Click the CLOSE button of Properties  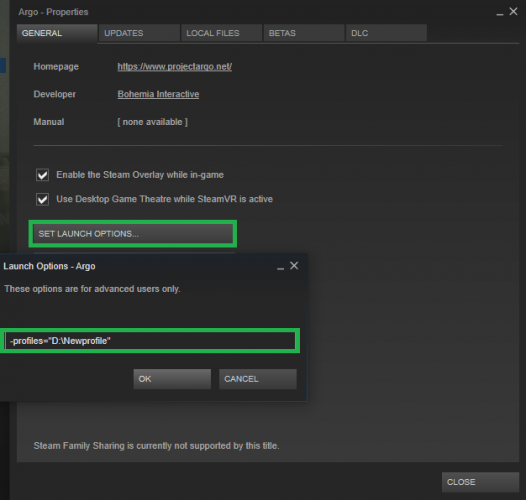pyautogui.click(x=480, y=482)
